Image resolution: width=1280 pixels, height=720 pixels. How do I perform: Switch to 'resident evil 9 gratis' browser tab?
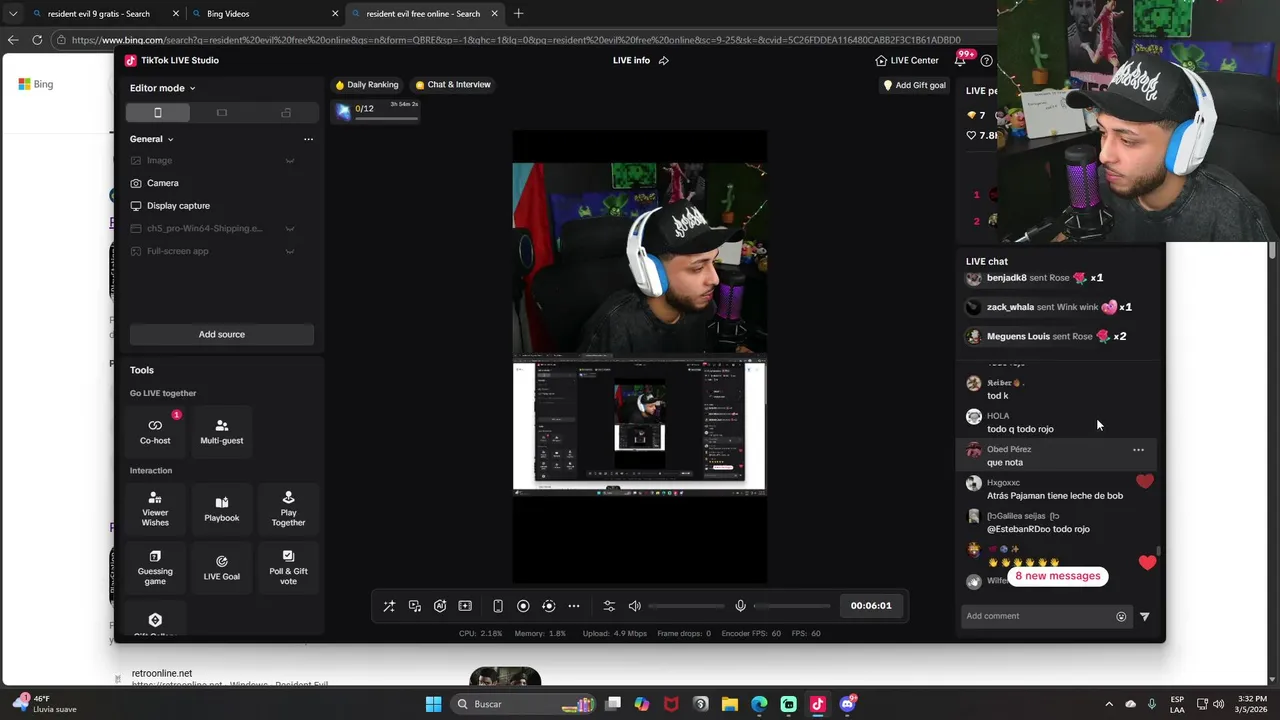[x=97, y=14]
